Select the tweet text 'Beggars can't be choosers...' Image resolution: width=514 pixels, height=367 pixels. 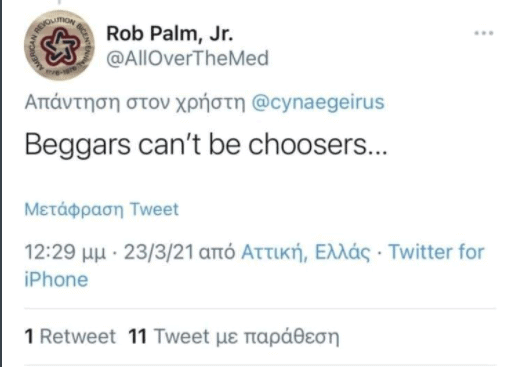tap(206, 145)
